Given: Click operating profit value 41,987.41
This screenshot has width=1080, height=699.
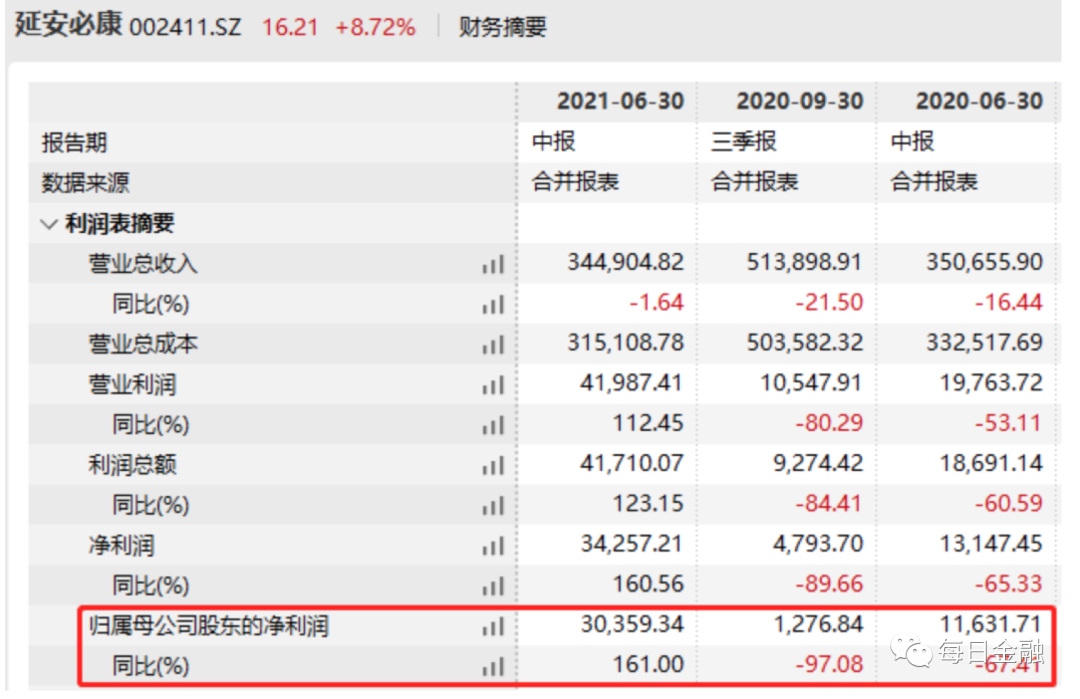Looking at the screenshot, I should point(632,383).
